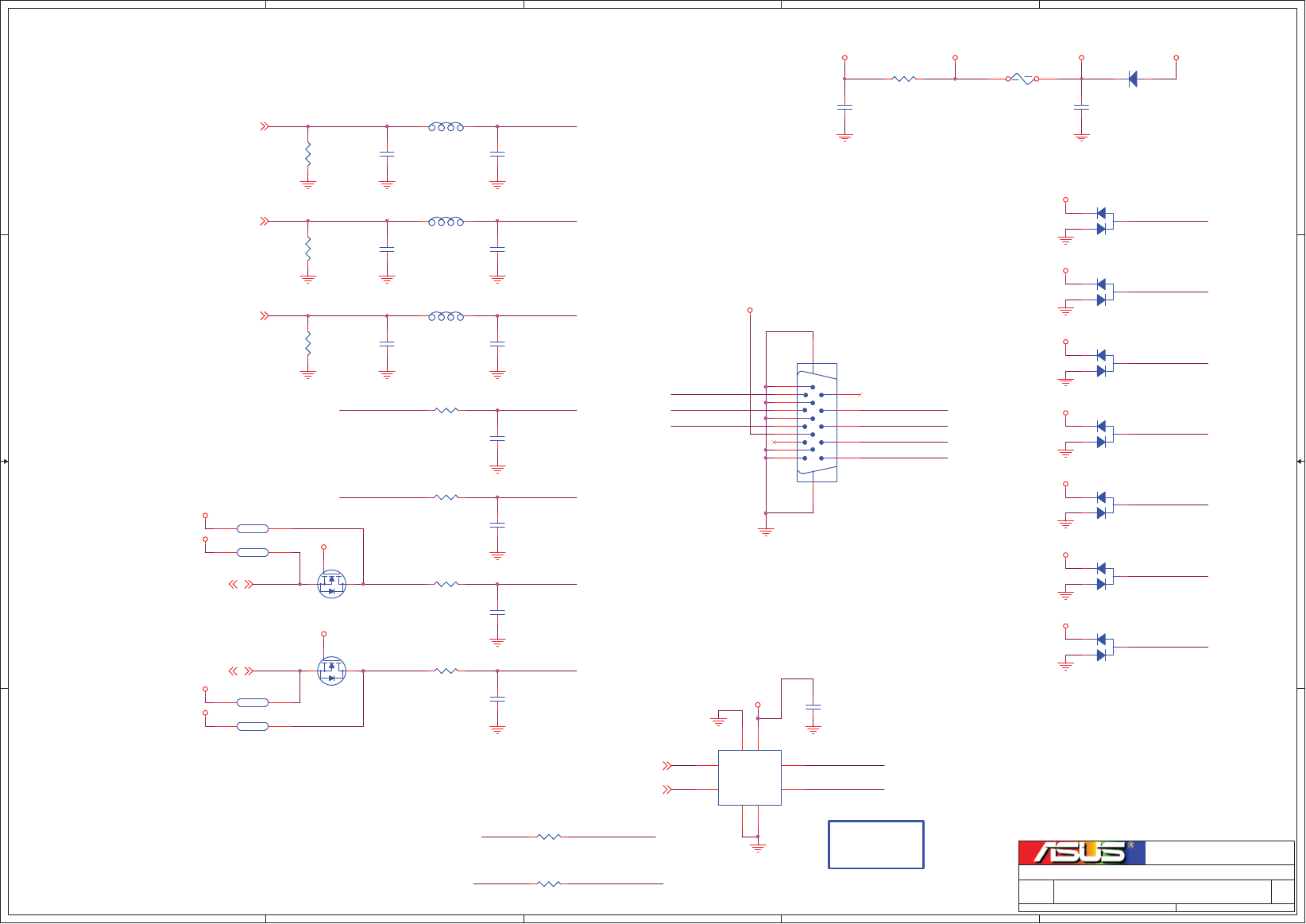Select the topmost dual-diode pair in right column
1306x924 pixels.
[1104, 221]
